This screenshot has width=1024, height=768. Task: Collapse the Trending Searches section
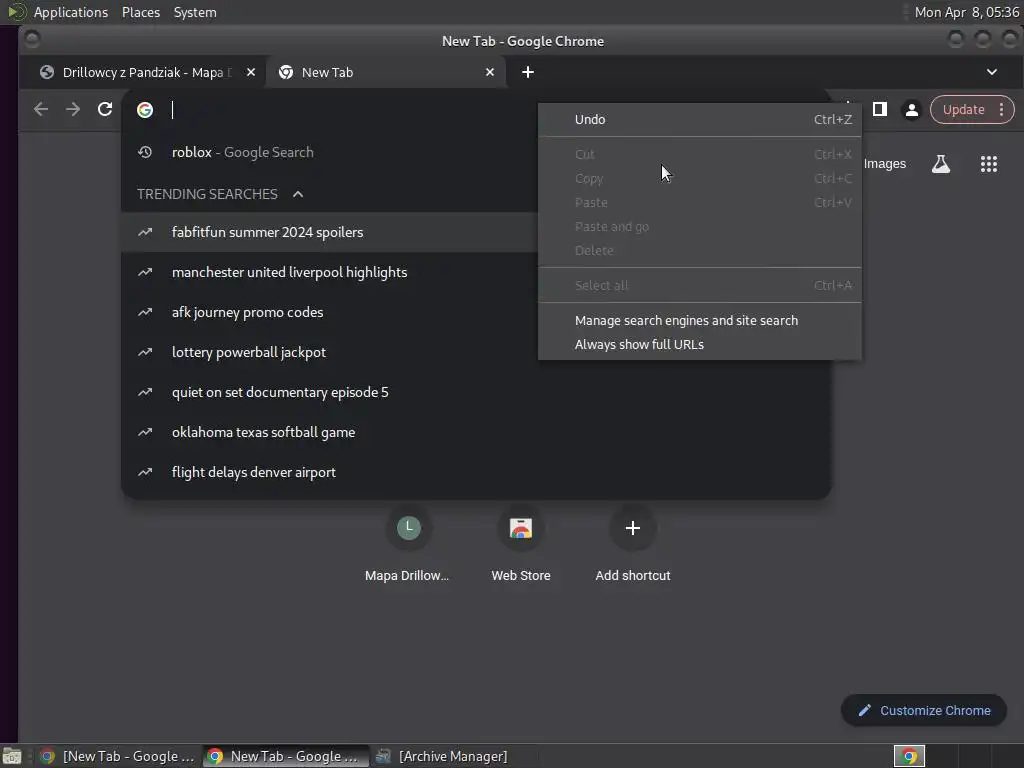coord(298,194)
